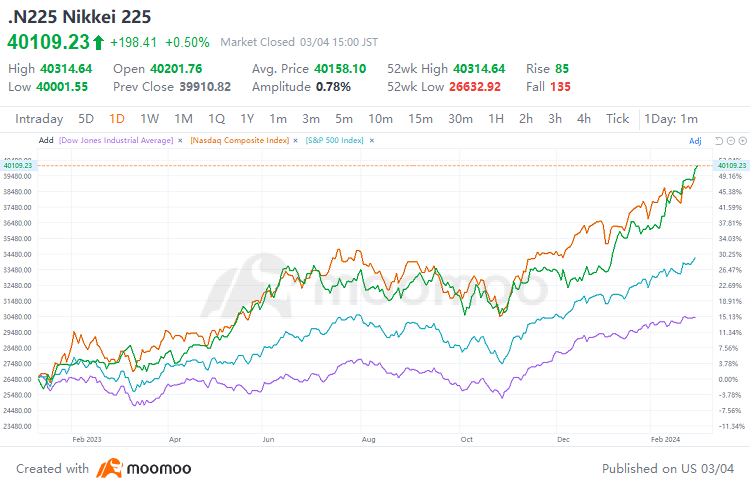Click the +0.50% percent change
Viewport: 750px width, 489px height.
tap(188, 43)
